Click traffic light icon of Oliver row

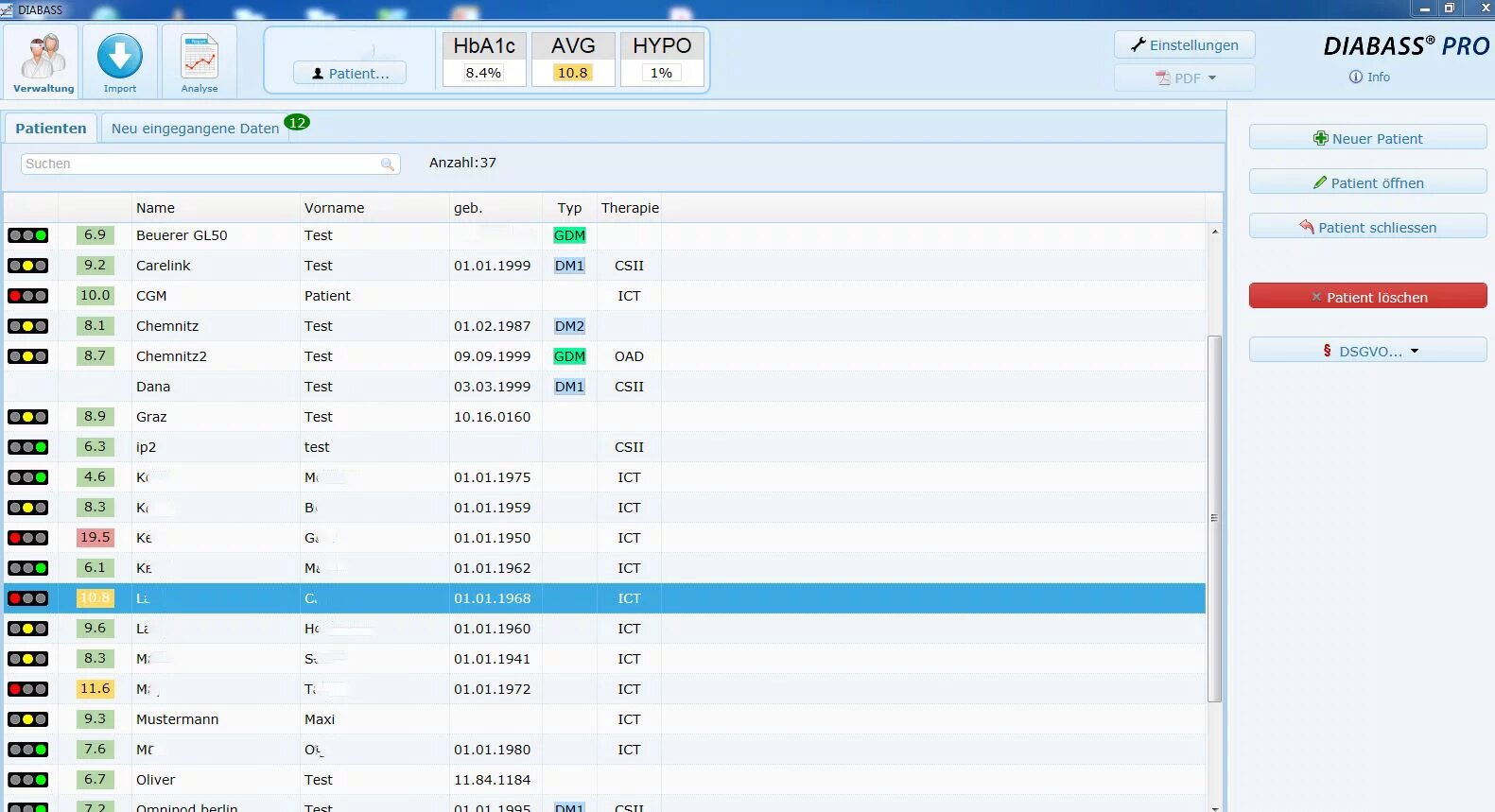coord(27,780)
